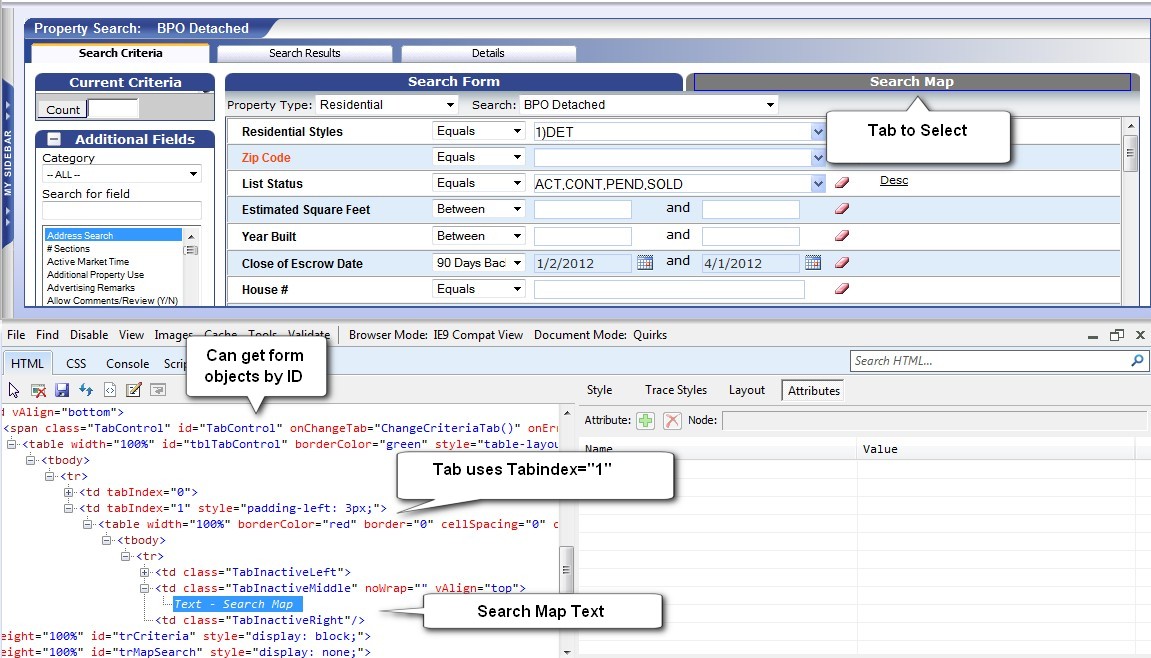Select the Search Form tab
Image resolution: width=1151 pixels, height=658 pixels.
454,82
